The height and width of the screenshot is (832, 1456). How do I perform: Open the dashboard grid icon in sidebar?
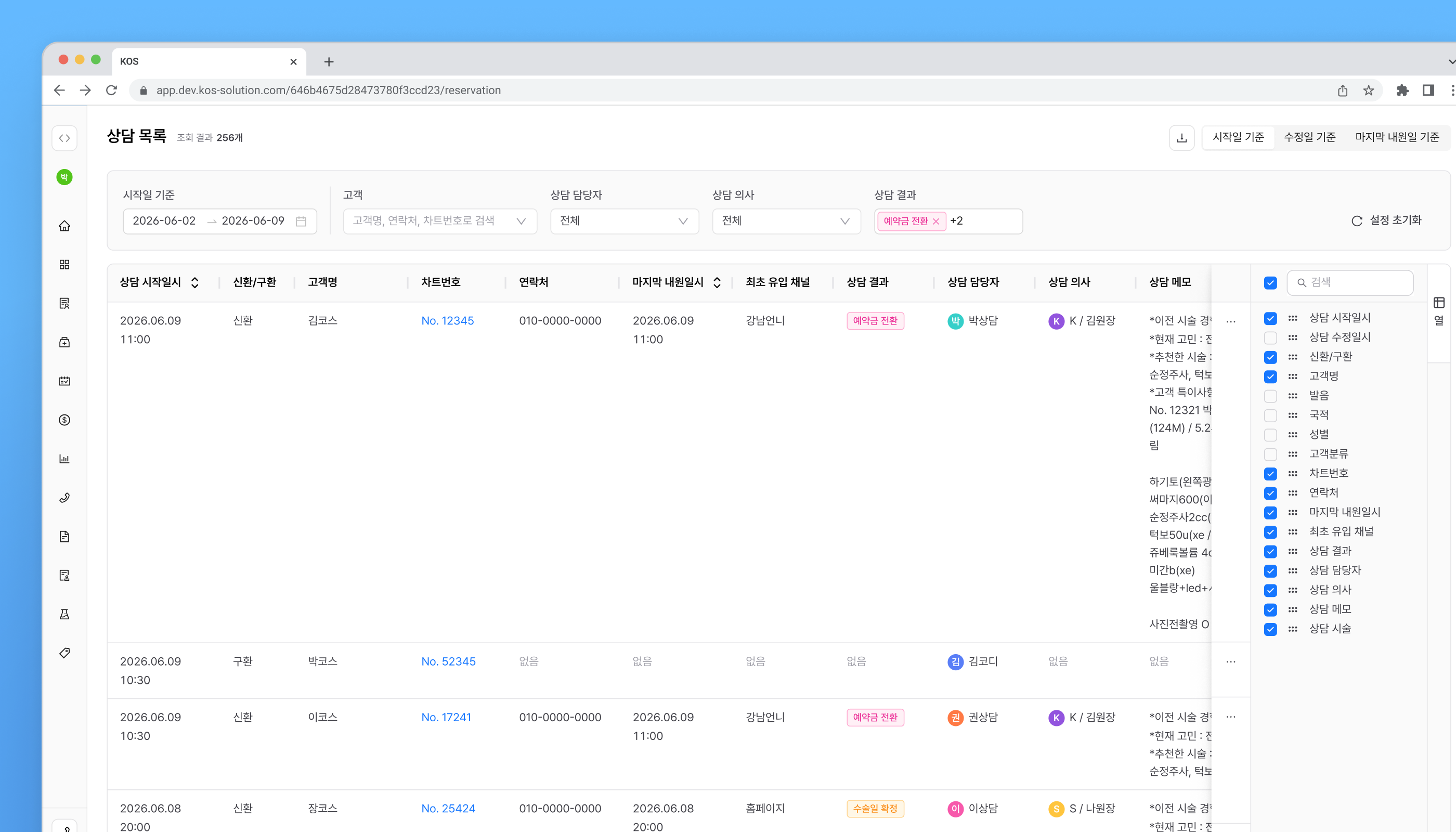[64, 265]
